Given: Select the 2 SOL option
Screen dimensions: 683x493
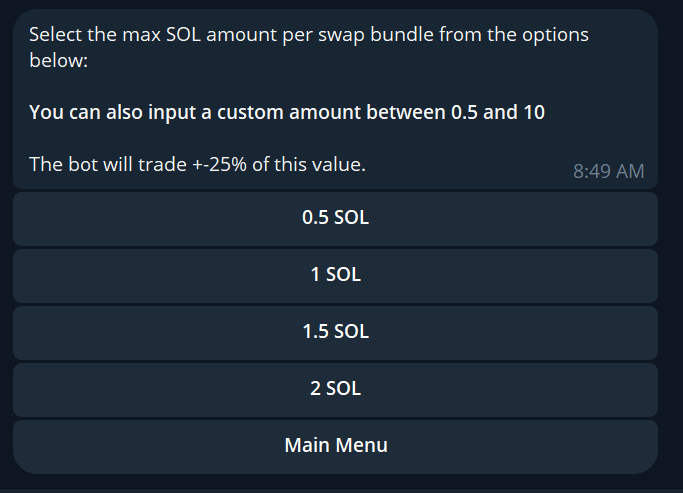Looking at the screenshot, I should coord(335,389).
